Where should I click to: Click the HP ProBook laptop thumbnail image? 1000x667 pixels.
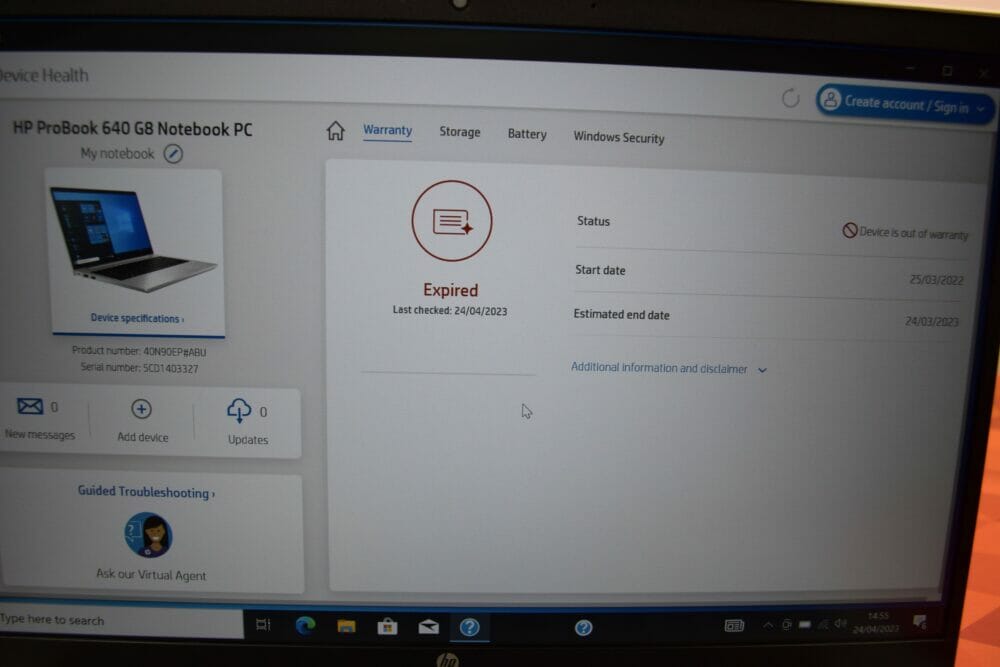[134, 239]
